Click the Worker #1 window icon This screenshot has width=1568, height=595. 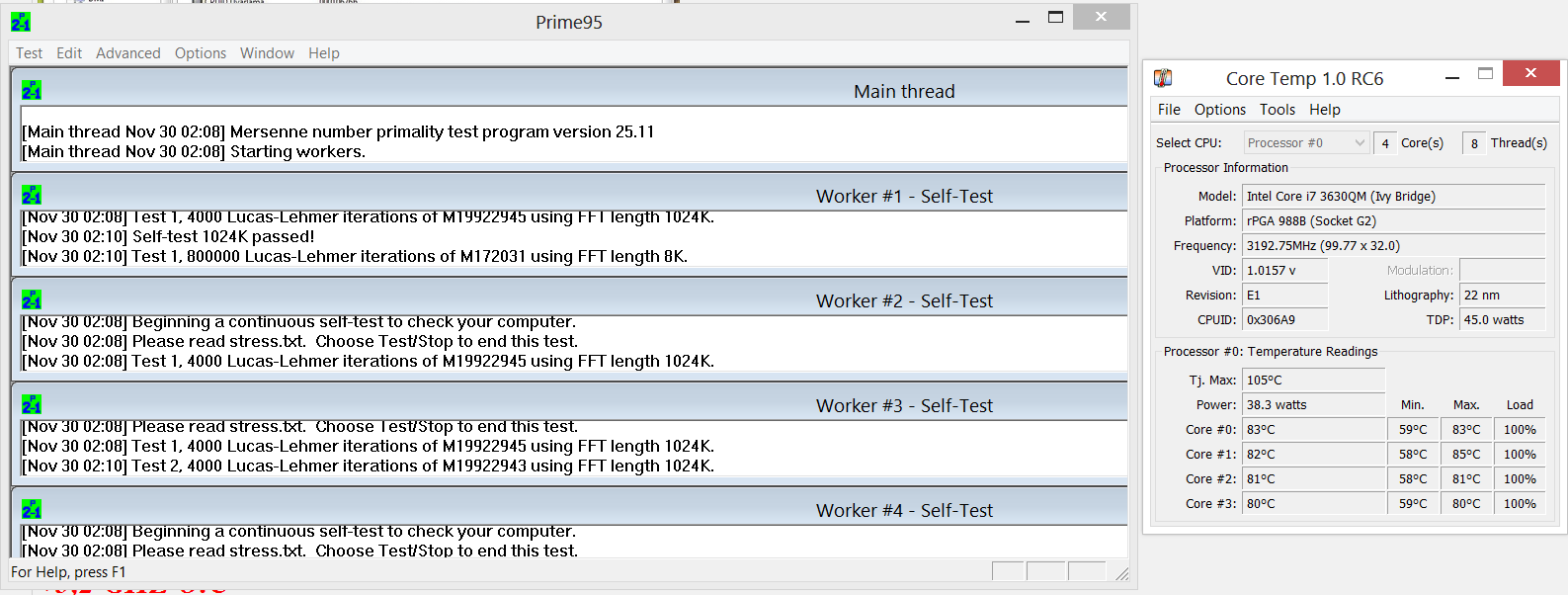(32, 196)
